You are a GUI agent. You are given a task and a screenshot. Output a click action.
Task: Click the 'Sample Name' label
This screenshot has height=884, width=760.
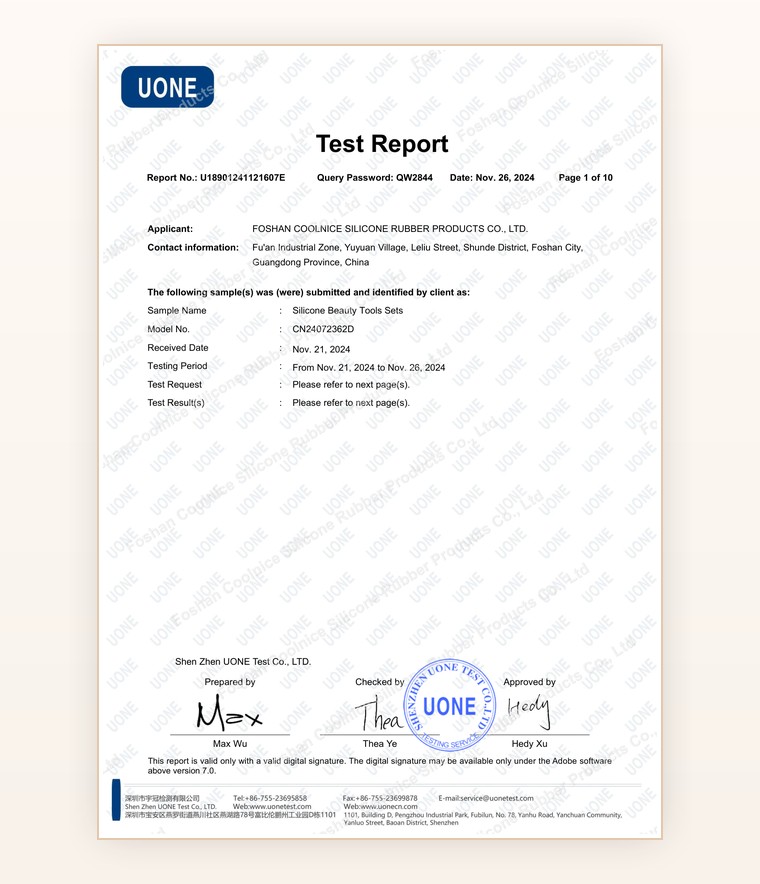click(x=177, y=311)
